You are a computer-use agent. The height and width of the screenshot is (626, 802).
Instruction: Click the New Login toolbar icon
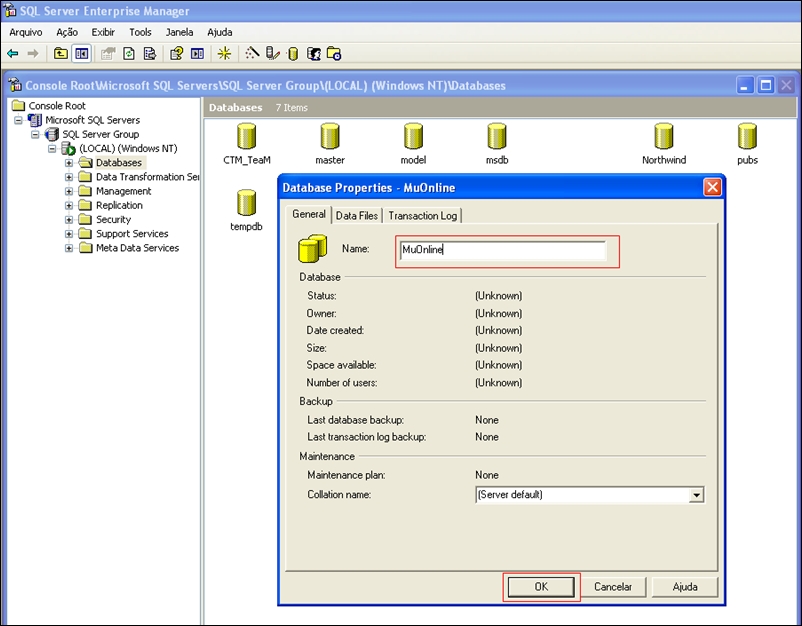pyautogui.click(x=314, y=54)
